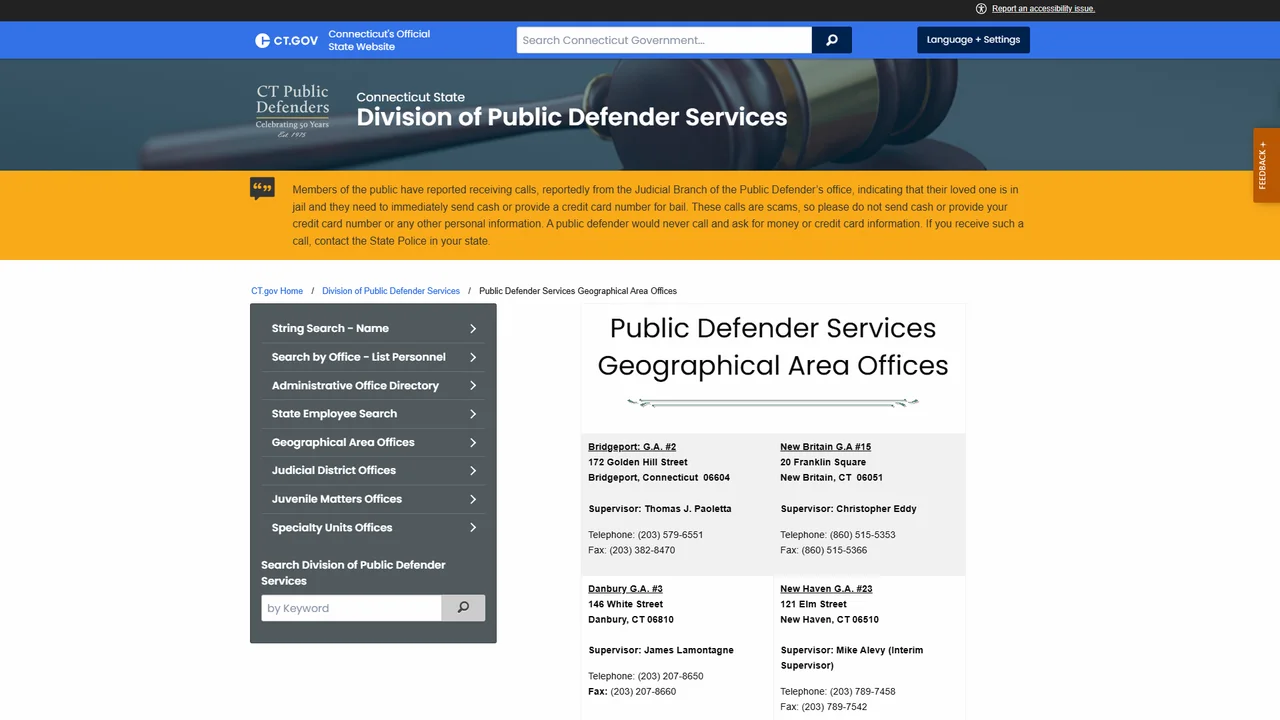Open Juvenile Matters Offices menu item
The height and width of the screenshot is (720, 1280).
tap(373, 499)
